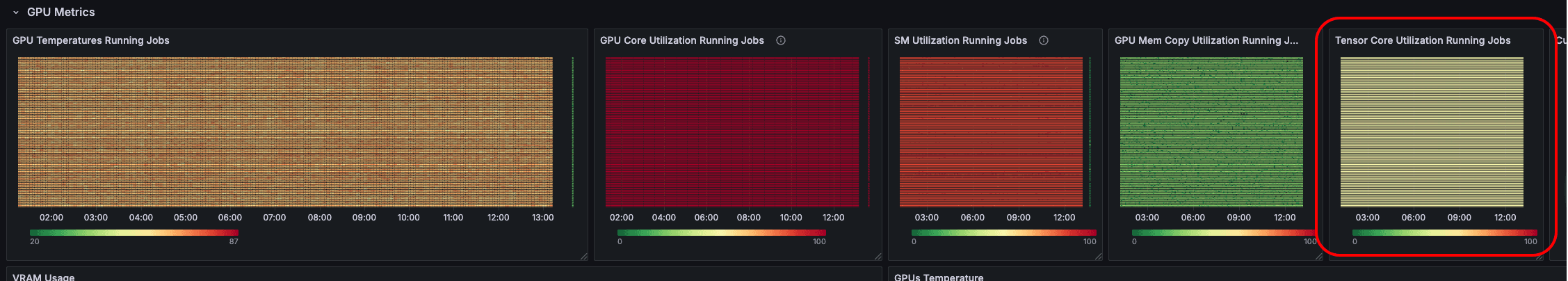Click the SM Utilization heatmap
The height and width of the screenshot is (281, 1568).
tap(991, 132)
